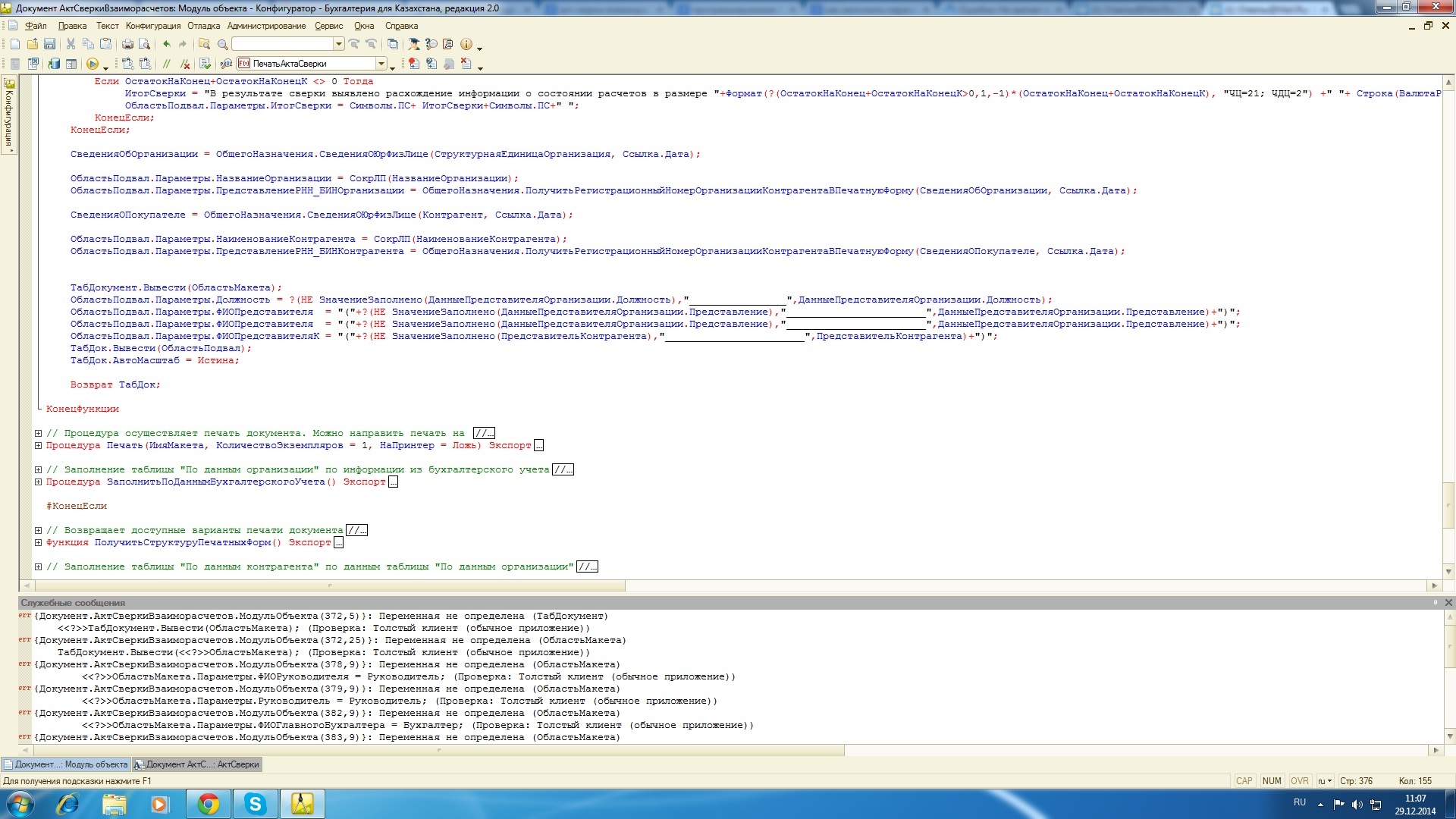The height and width of the screenshot is (819, 1456).
Task: Click the magnifier Find icon
Action: [222, 44]
